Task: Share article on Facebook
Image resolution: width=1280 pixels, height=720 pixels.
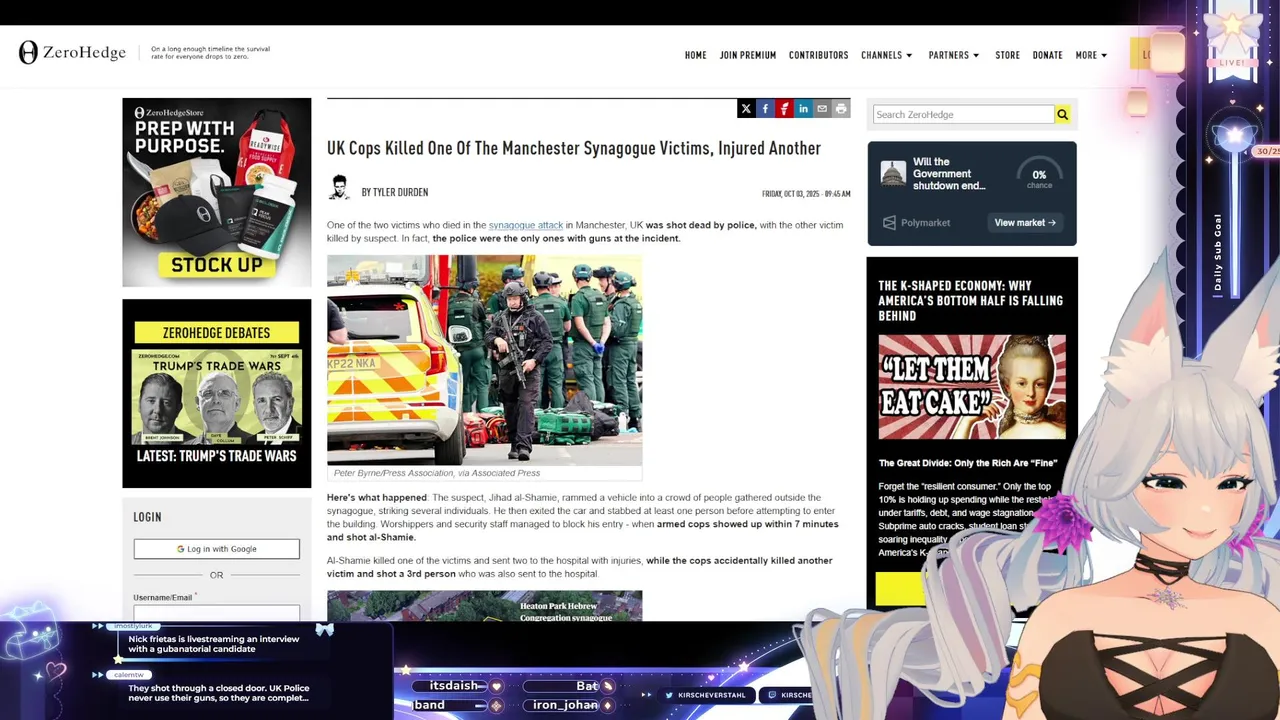Action: pos(765,109)
